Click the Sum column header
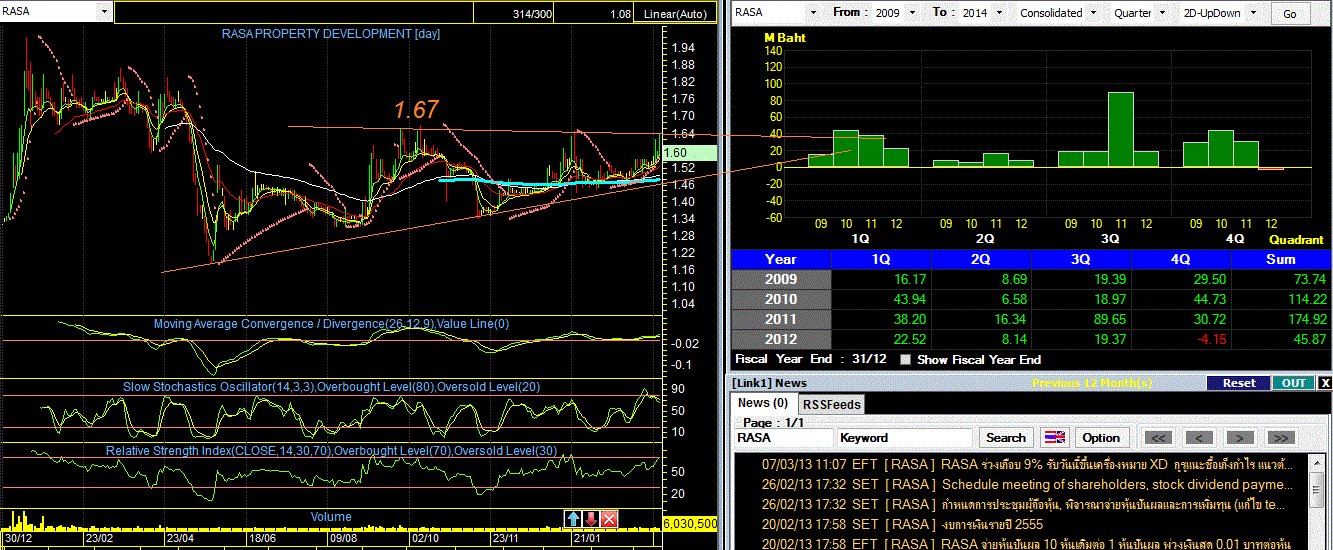The image size is (1333, 550). coord(1281,259)
